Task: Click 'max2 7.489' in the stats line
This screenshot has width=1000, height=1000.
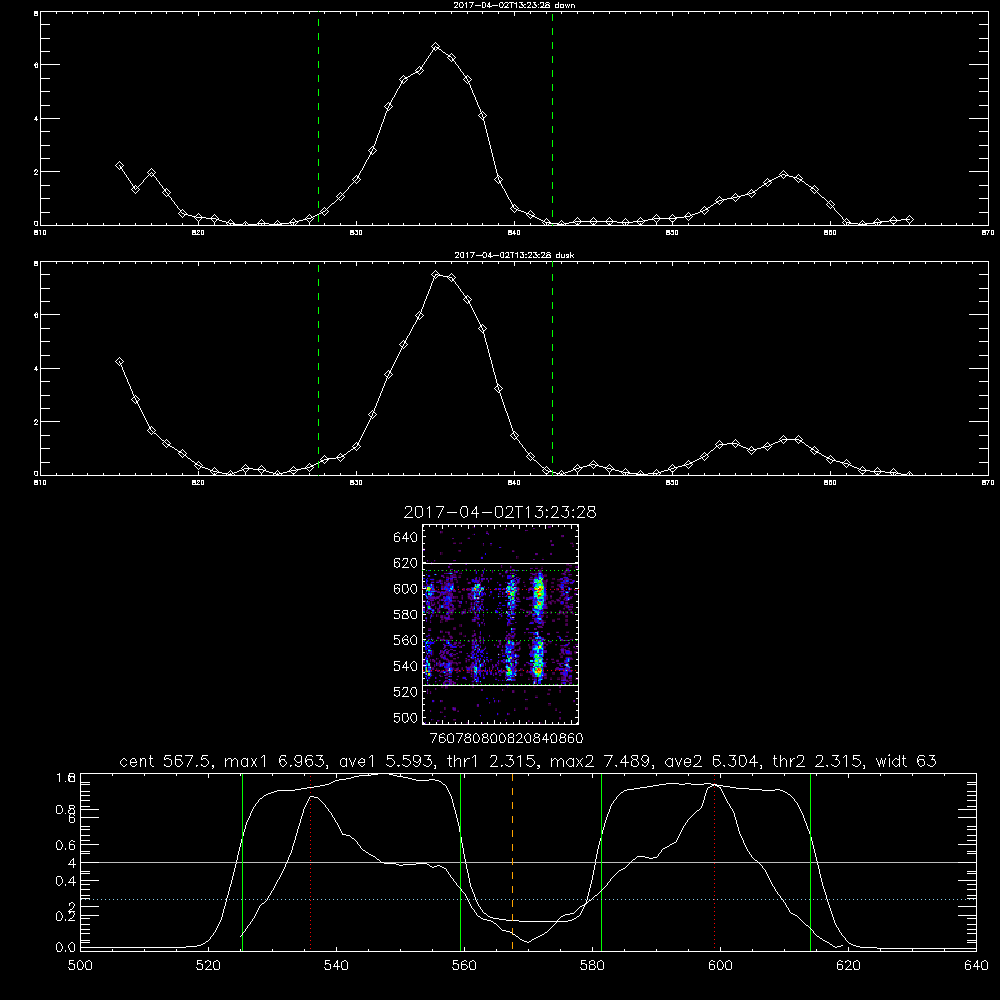Action: (601, 761)
